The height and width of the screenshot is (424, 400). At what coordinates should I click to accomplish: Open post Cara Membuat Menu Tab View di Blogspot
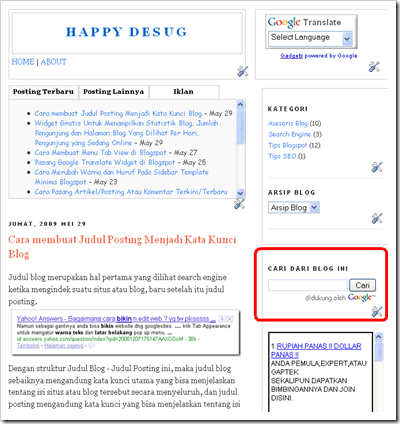(x=100, y=153)
